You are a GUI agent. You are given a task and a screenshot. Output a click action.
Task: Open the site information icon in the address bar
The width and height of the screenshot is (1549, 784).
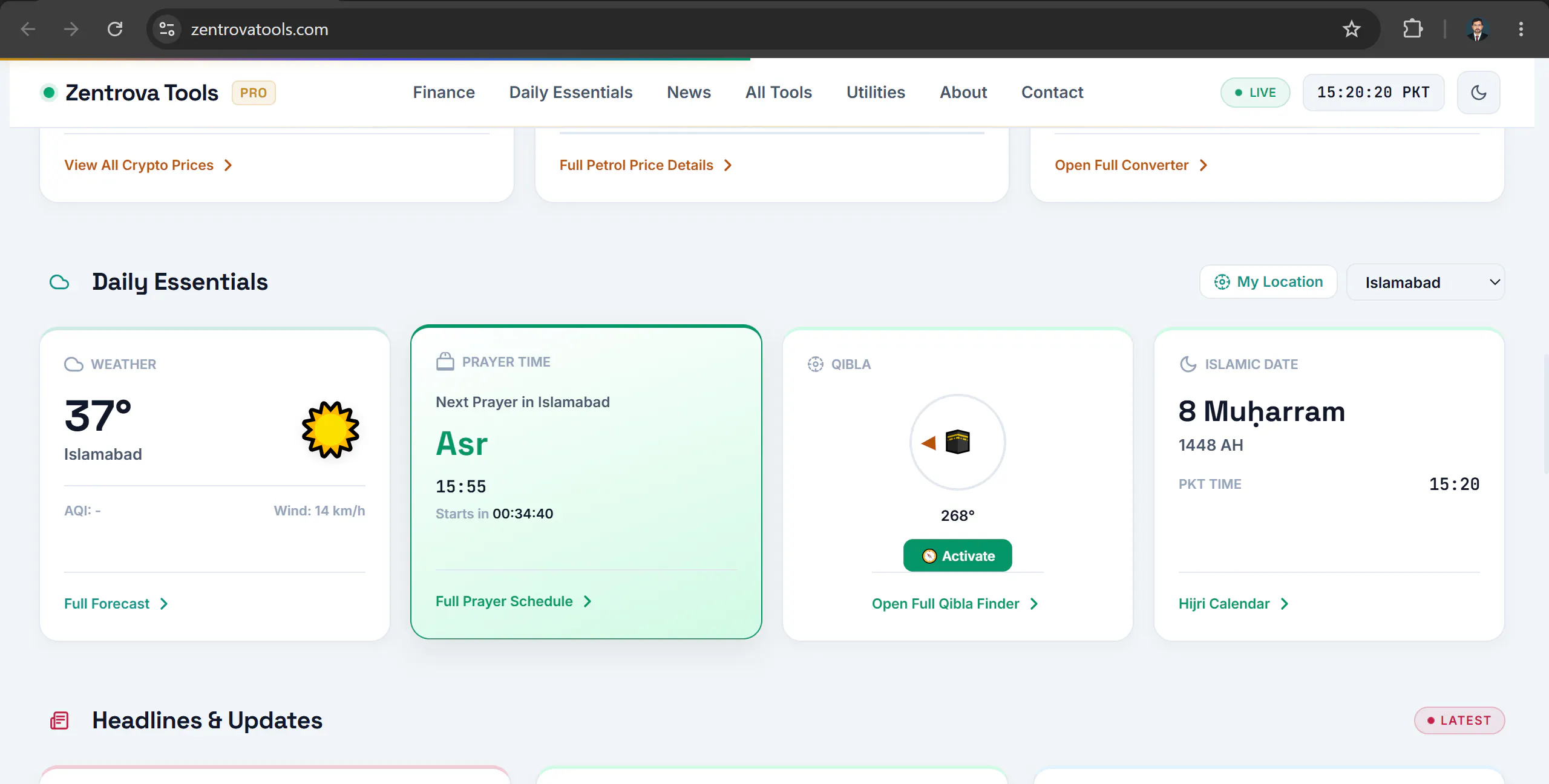click(x=167, y=29)
